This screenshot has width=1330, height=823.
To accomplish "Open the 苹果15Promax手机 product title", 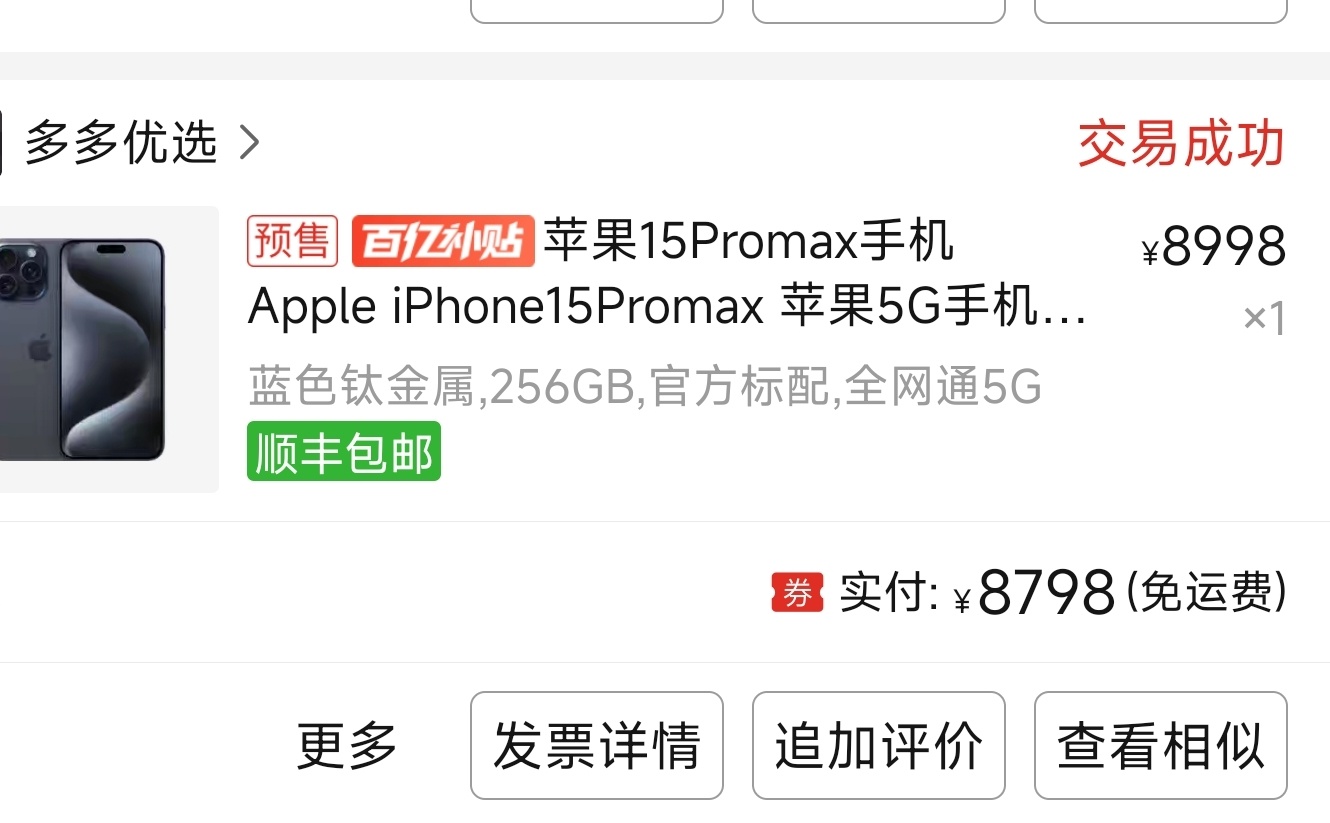I will pos(749,242).
